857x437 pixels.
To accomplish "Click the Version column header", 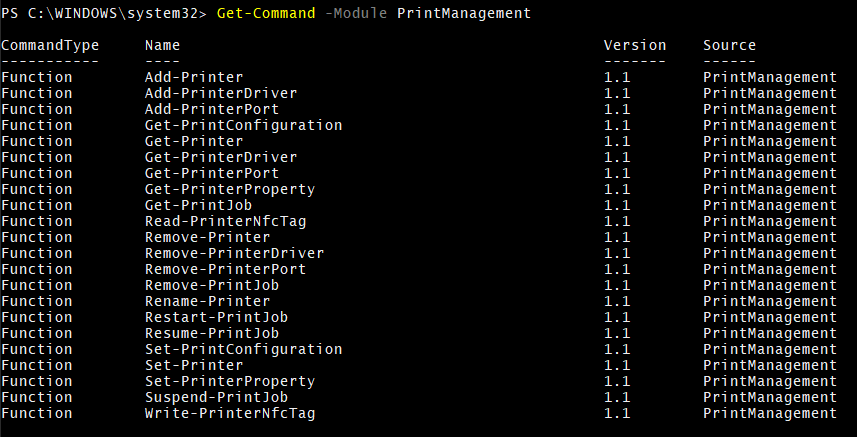I will 635,45.
